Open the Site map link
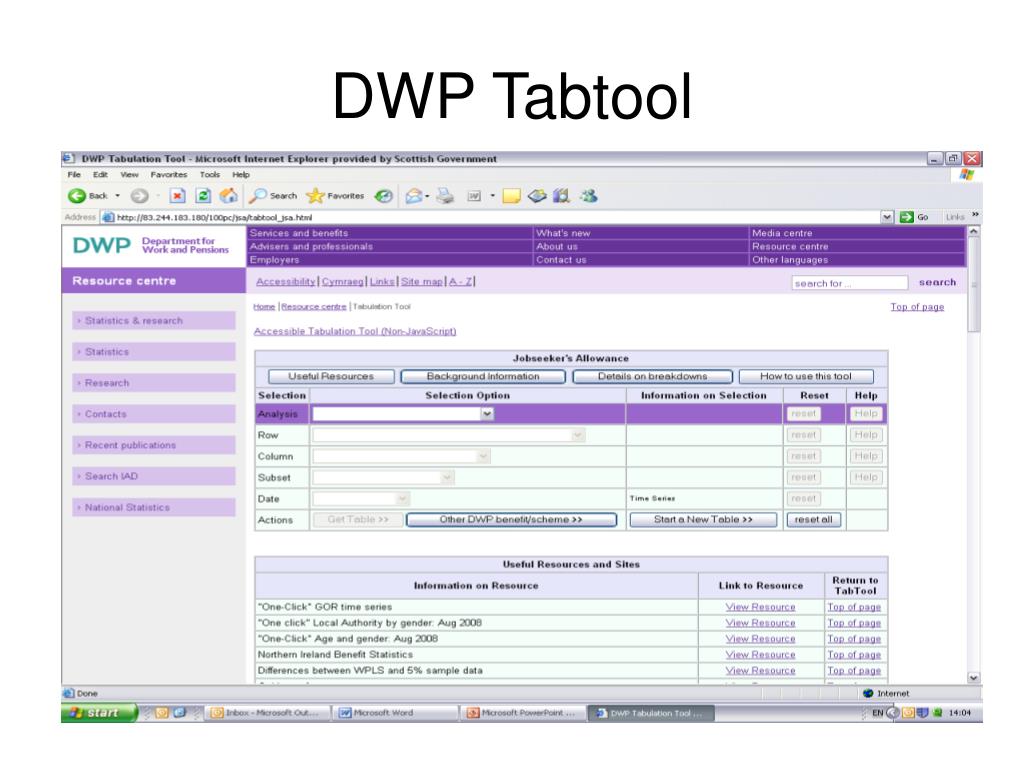Viewport: 1024px width, 768px height. click(x=421, y=281)
